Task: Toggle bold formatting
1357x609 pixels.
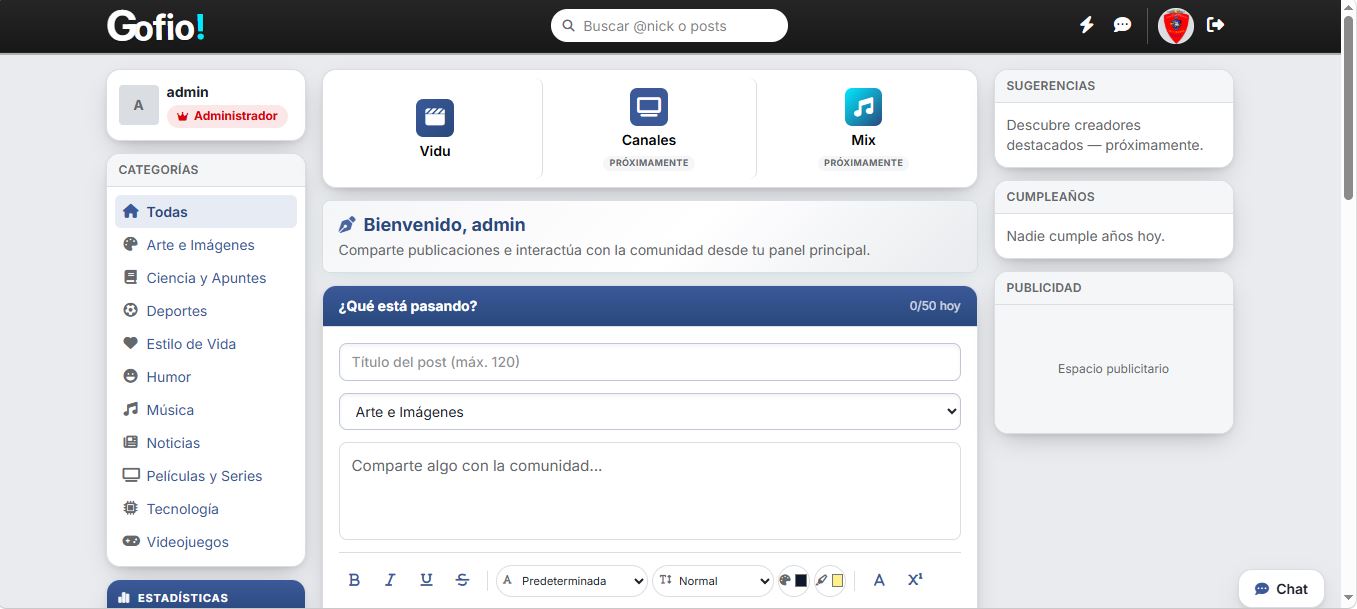Action: click(x=354, y=580)
